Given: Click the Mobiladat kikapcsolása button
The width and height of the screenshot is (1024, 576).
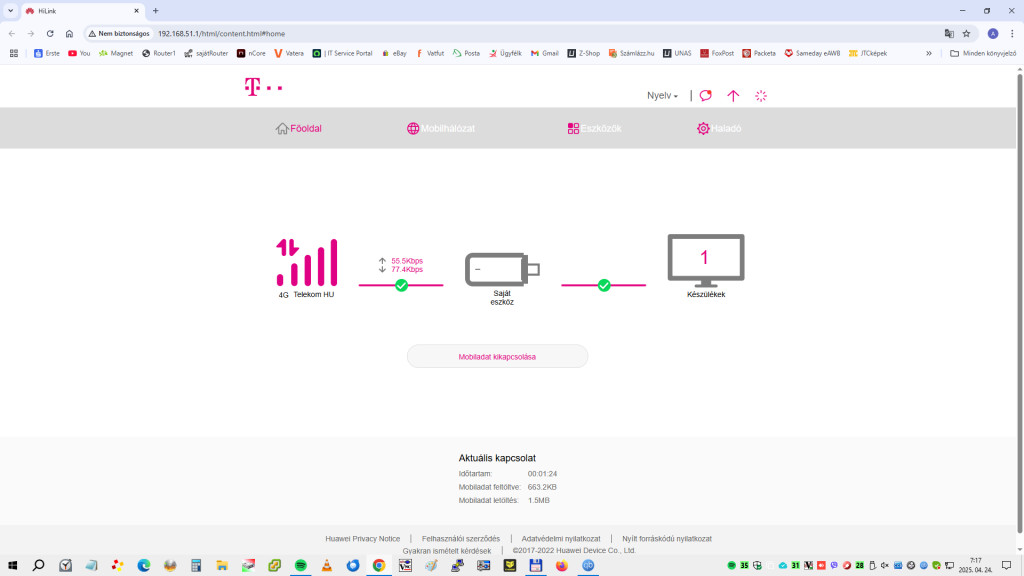Looking at the screenshot, I should [x=497, y=357].
